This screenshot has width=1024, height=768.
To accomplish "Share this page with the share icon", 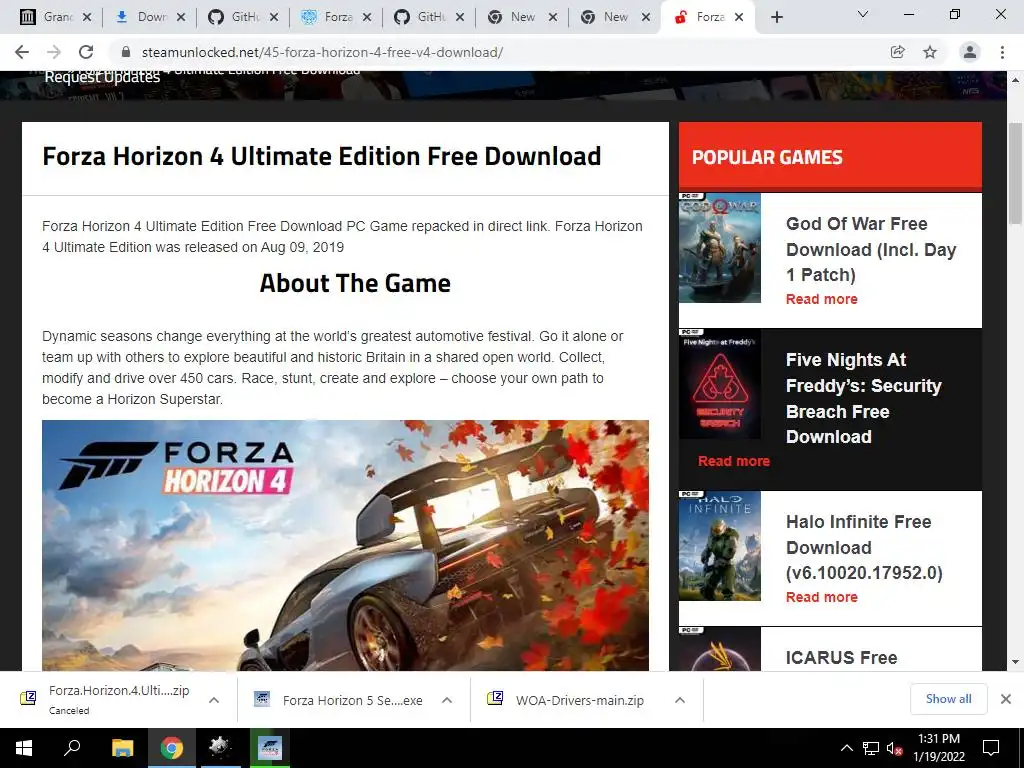I will coord(898,52).
